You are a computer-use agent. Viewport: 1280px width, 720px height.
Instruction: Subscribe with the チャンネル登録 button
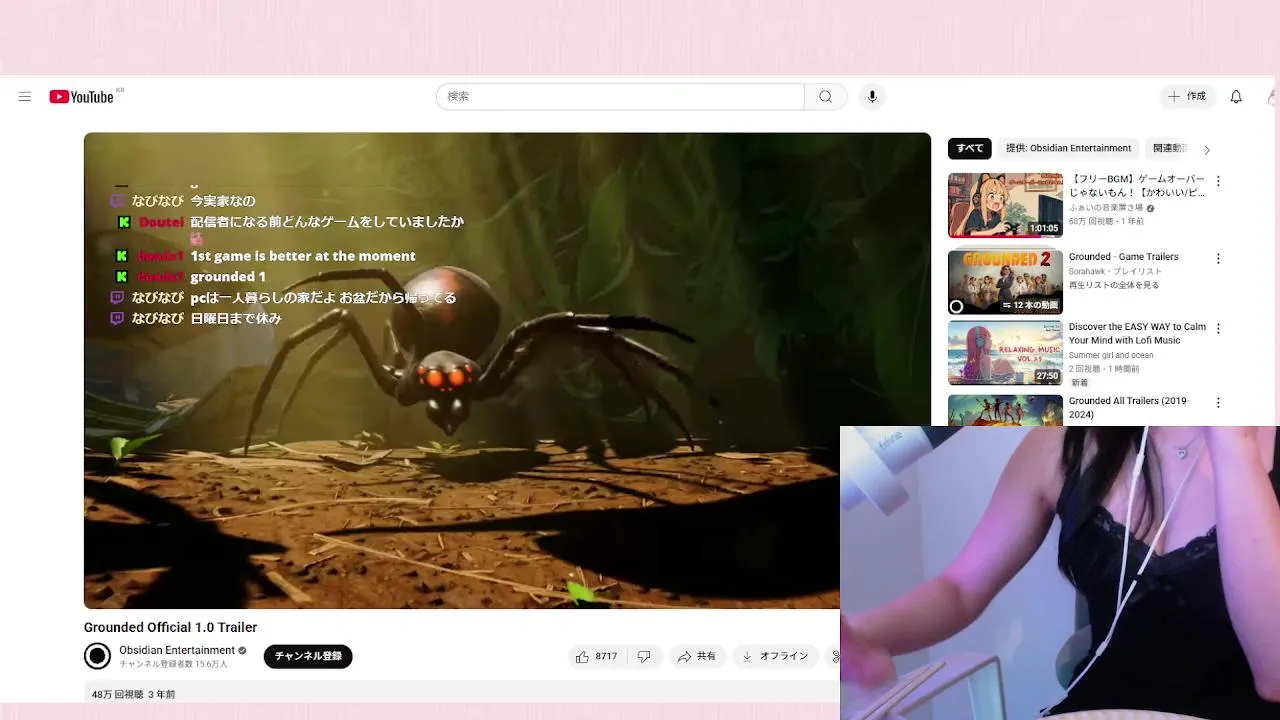[308, 656]
